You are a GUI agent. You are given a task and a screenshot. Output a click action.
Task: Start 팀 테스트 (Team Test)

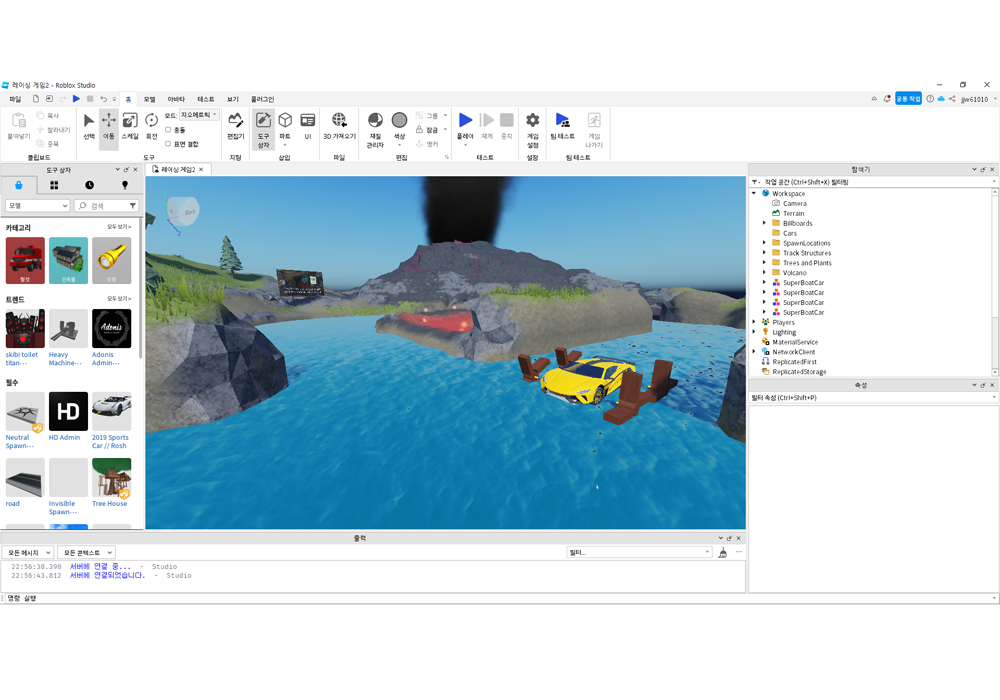click(562, 126)
